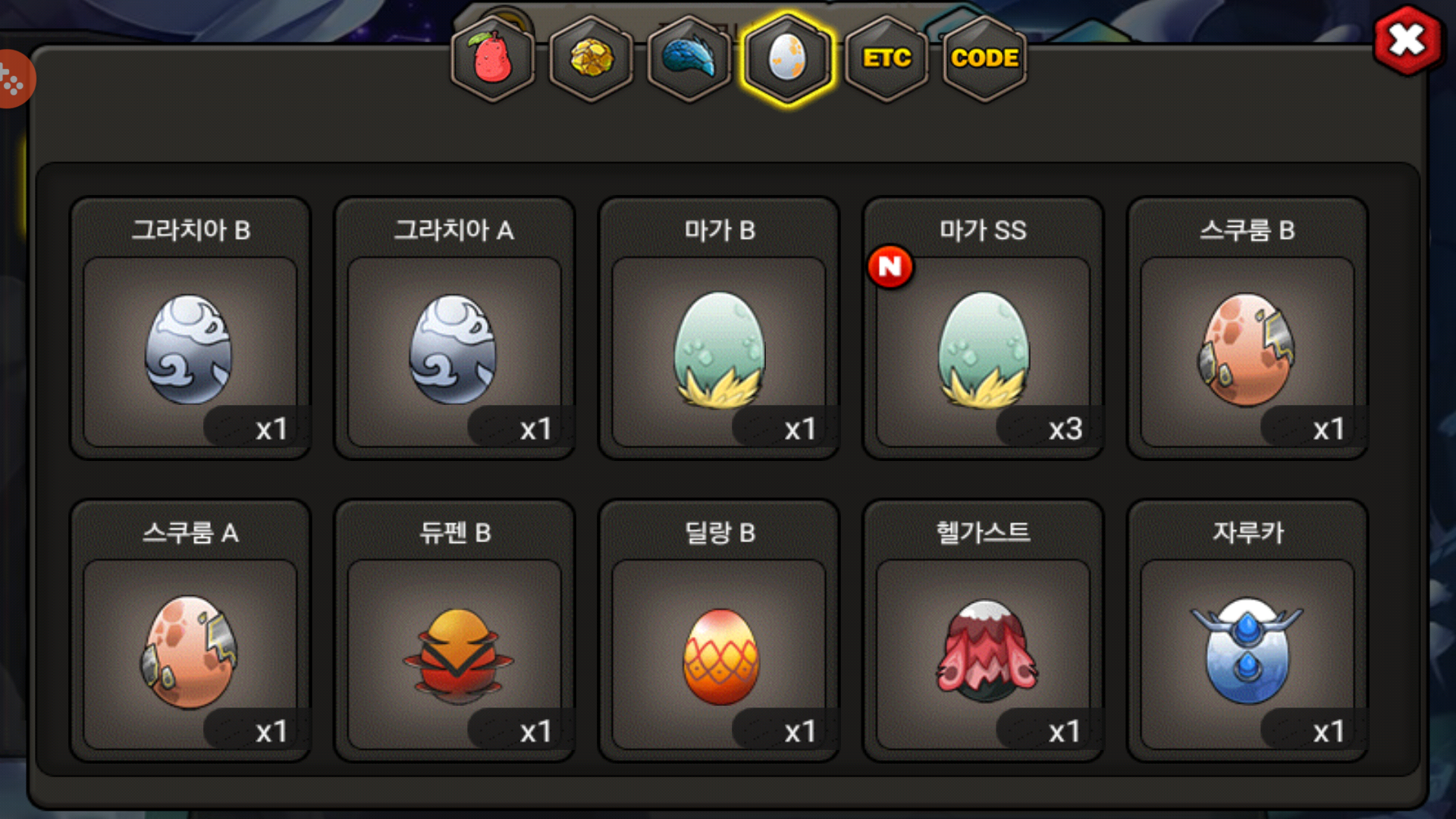Tap the red N new-item badge
This screenshot has width=1456, height=819.
890,266
